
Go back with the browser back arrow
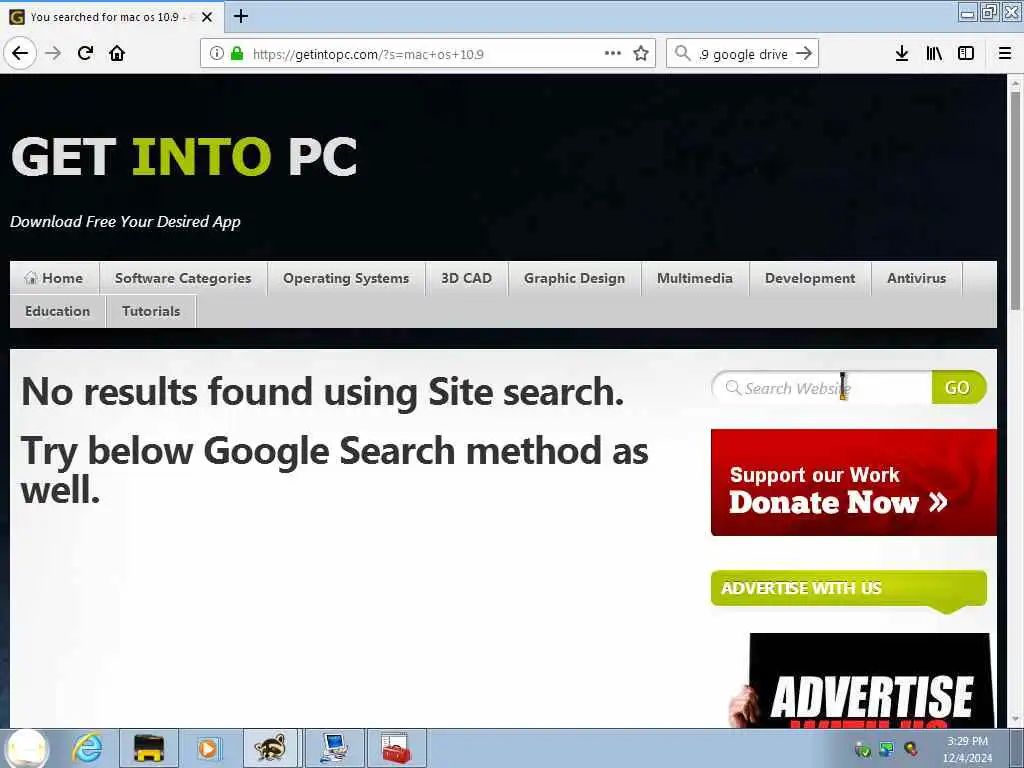pos(20,53)
